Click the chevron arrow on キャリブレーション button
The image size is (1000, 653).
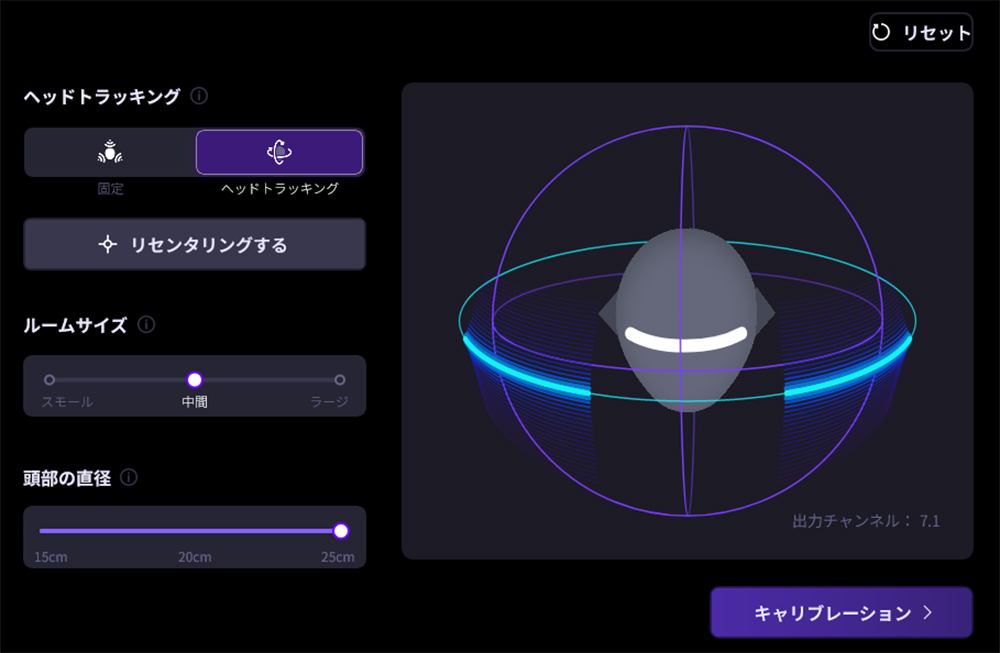tap(927, 613)
